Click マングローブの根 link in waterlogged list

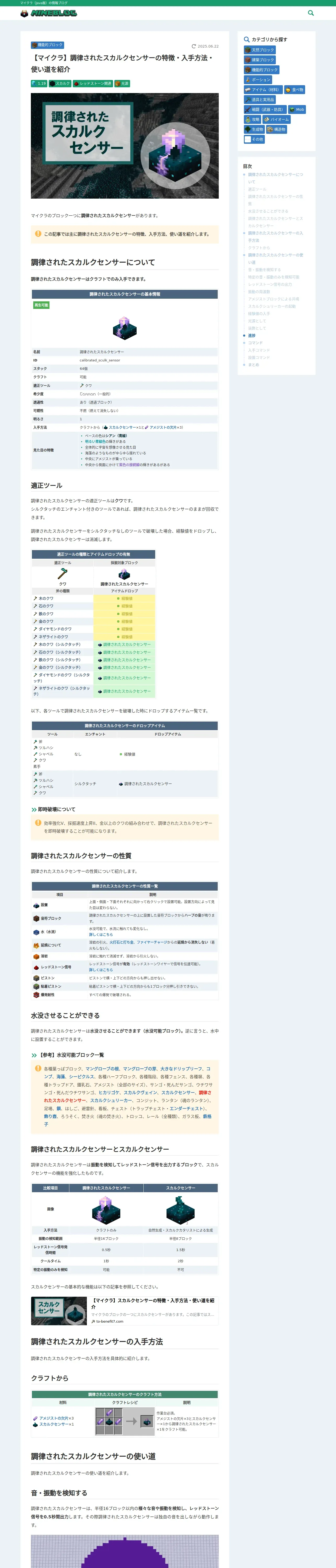(102, 1068)
